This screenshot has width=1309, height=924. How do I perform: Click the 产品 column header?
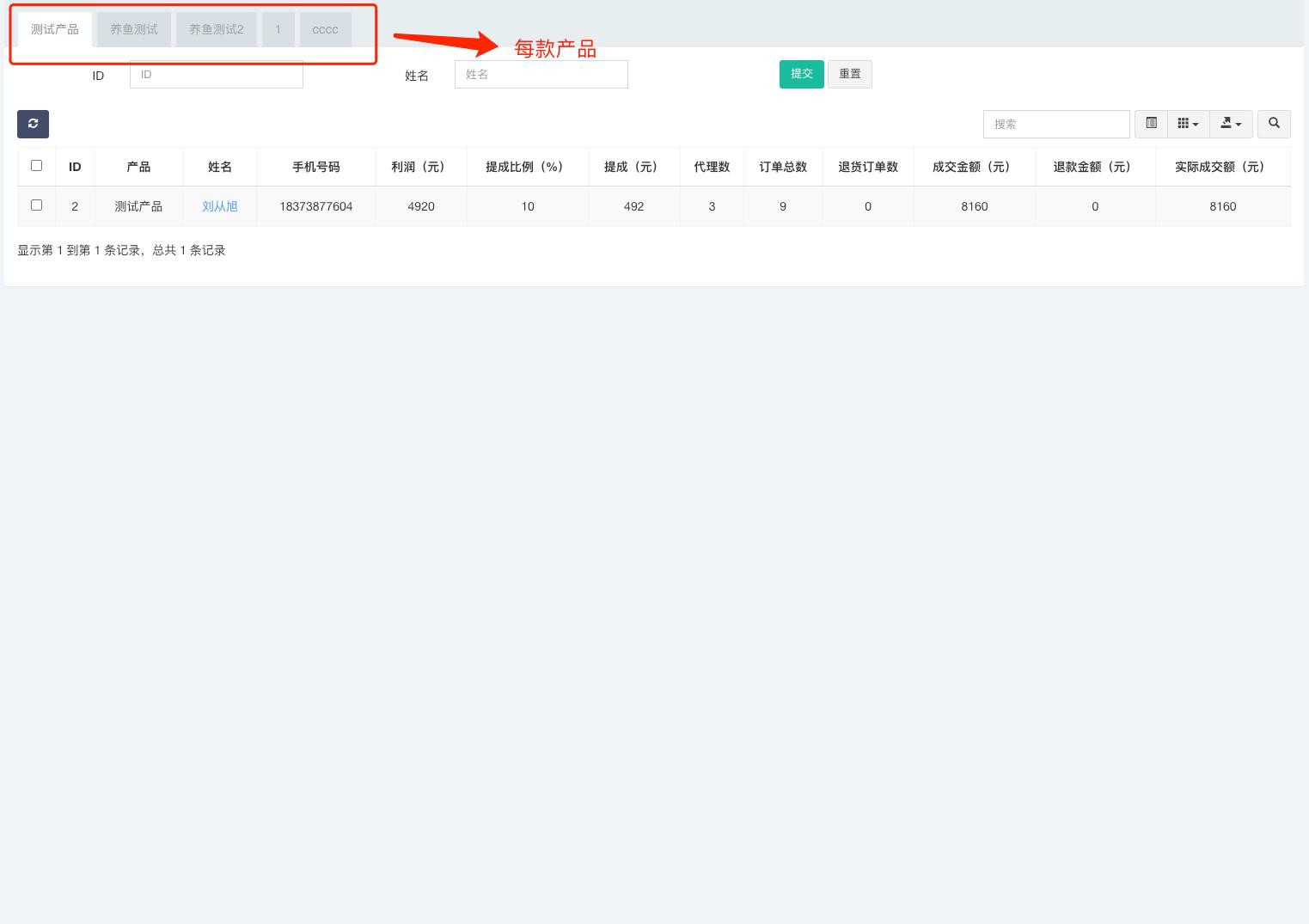[138, 167]
